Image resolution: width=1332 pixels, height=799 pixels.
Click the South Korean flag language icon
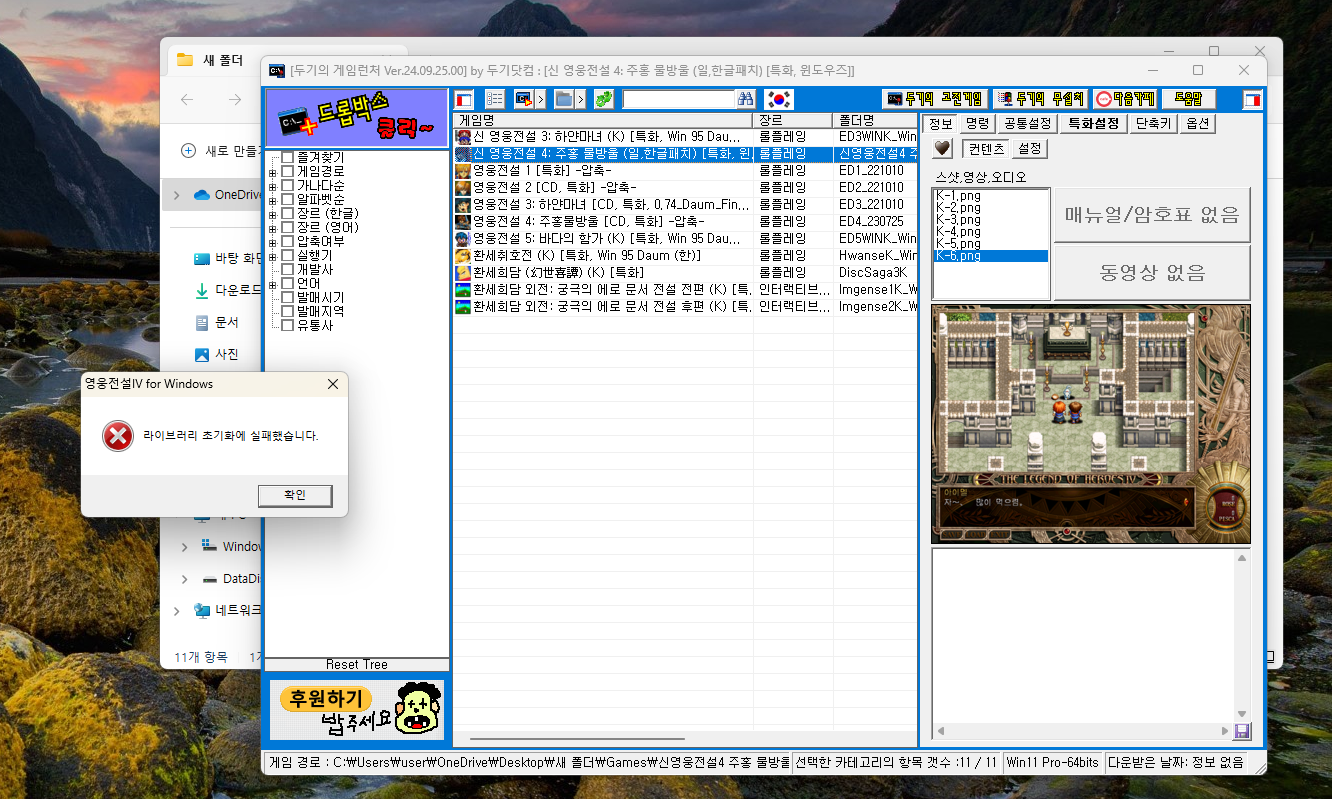[x=778, y=99]
